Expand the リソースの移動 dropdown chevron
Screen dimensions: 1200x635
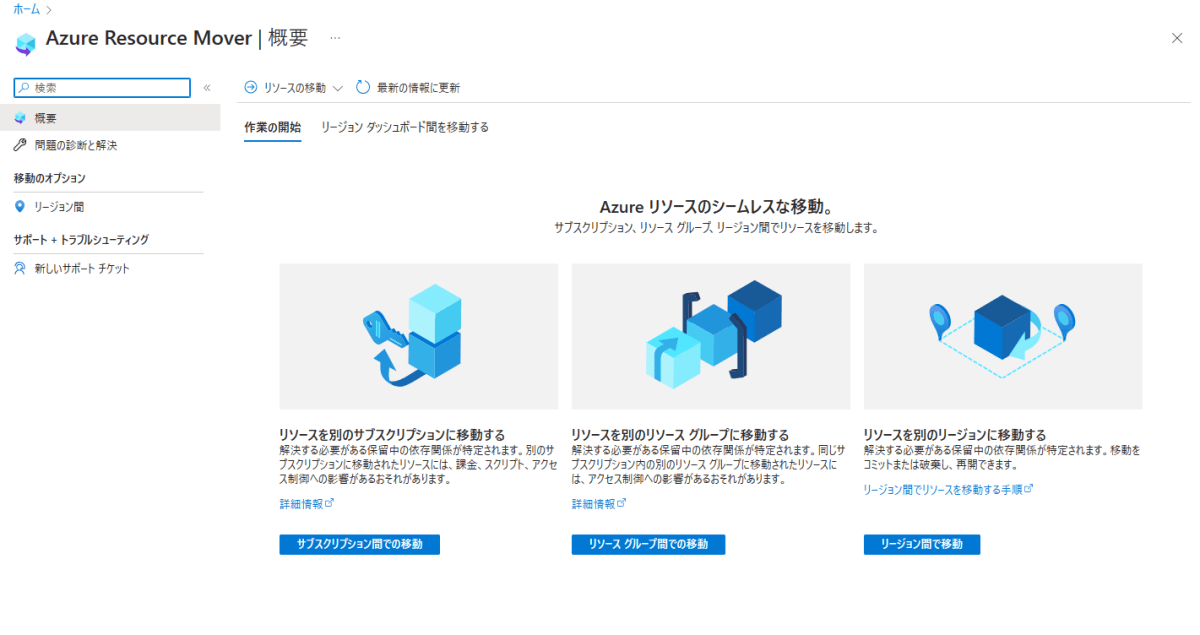pyautogui.click(x=337, y=88)
